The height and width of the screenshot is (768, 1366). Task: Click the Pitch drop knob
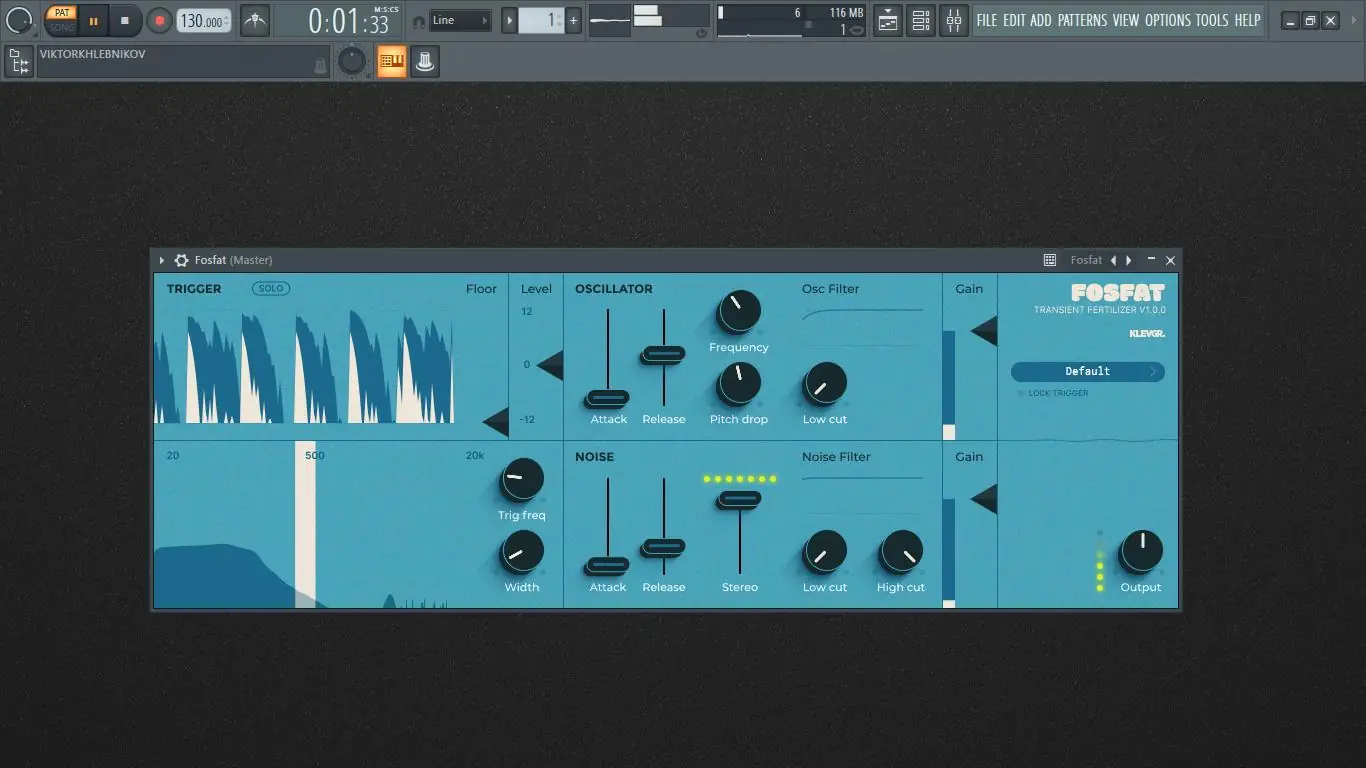(738, 383)
